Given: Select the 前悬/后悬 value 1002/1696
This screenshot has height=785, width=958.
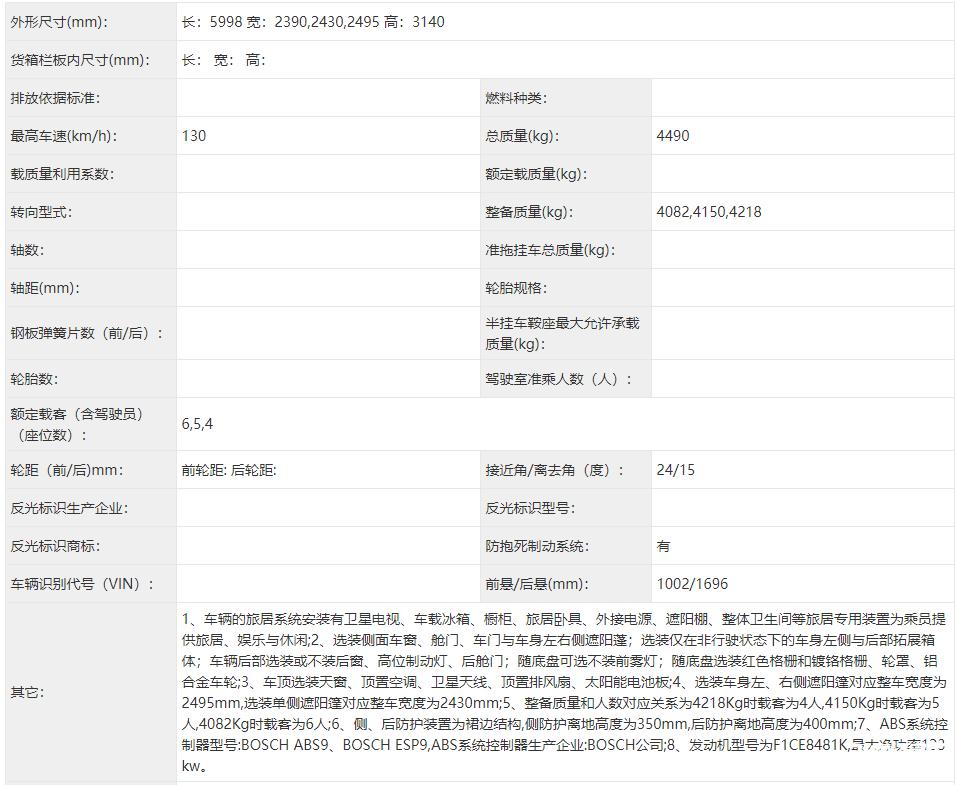Looking at the screenshot, I should point(688,584).
